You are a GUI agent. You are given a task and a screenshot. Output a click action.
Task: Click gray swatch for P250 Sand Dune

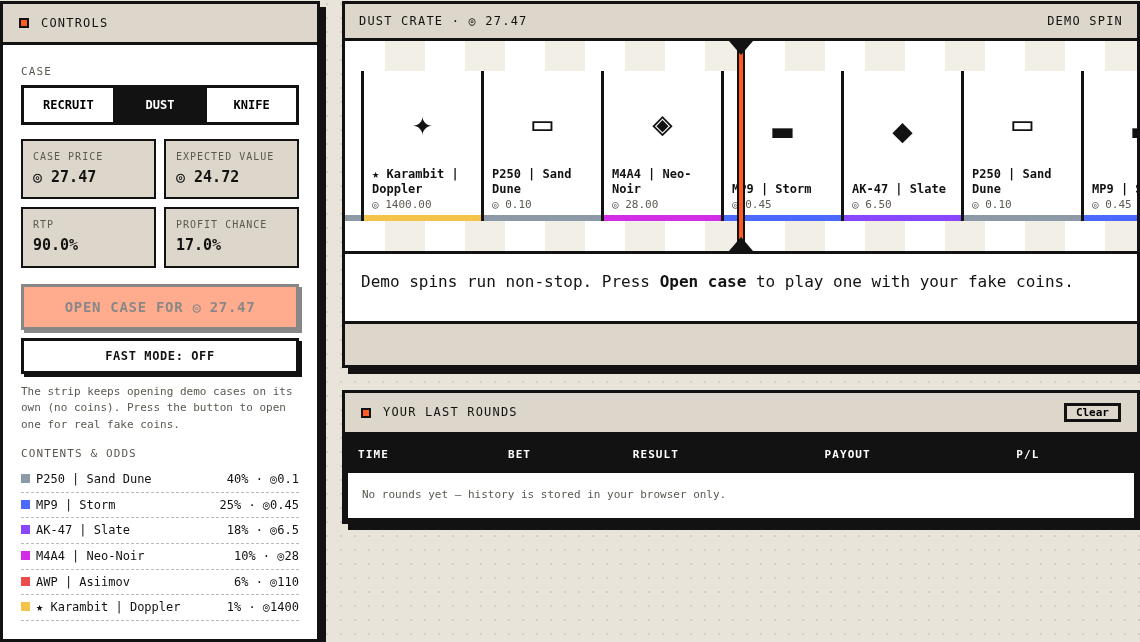[25, 478]
